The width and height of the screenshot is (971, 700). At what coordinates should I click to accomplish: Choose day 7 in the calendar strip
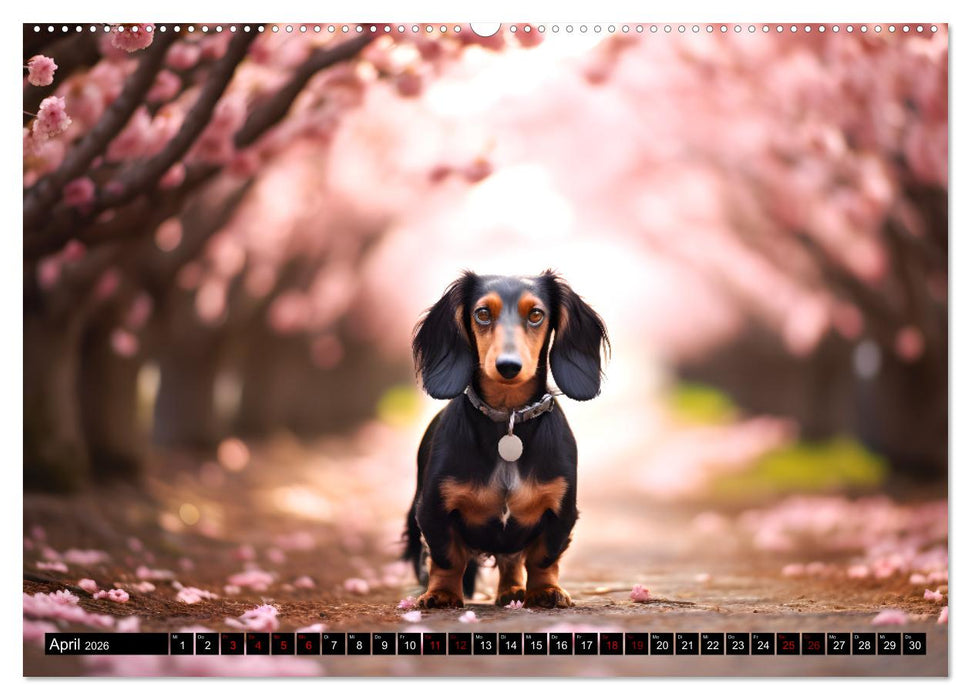click(333, 644)
